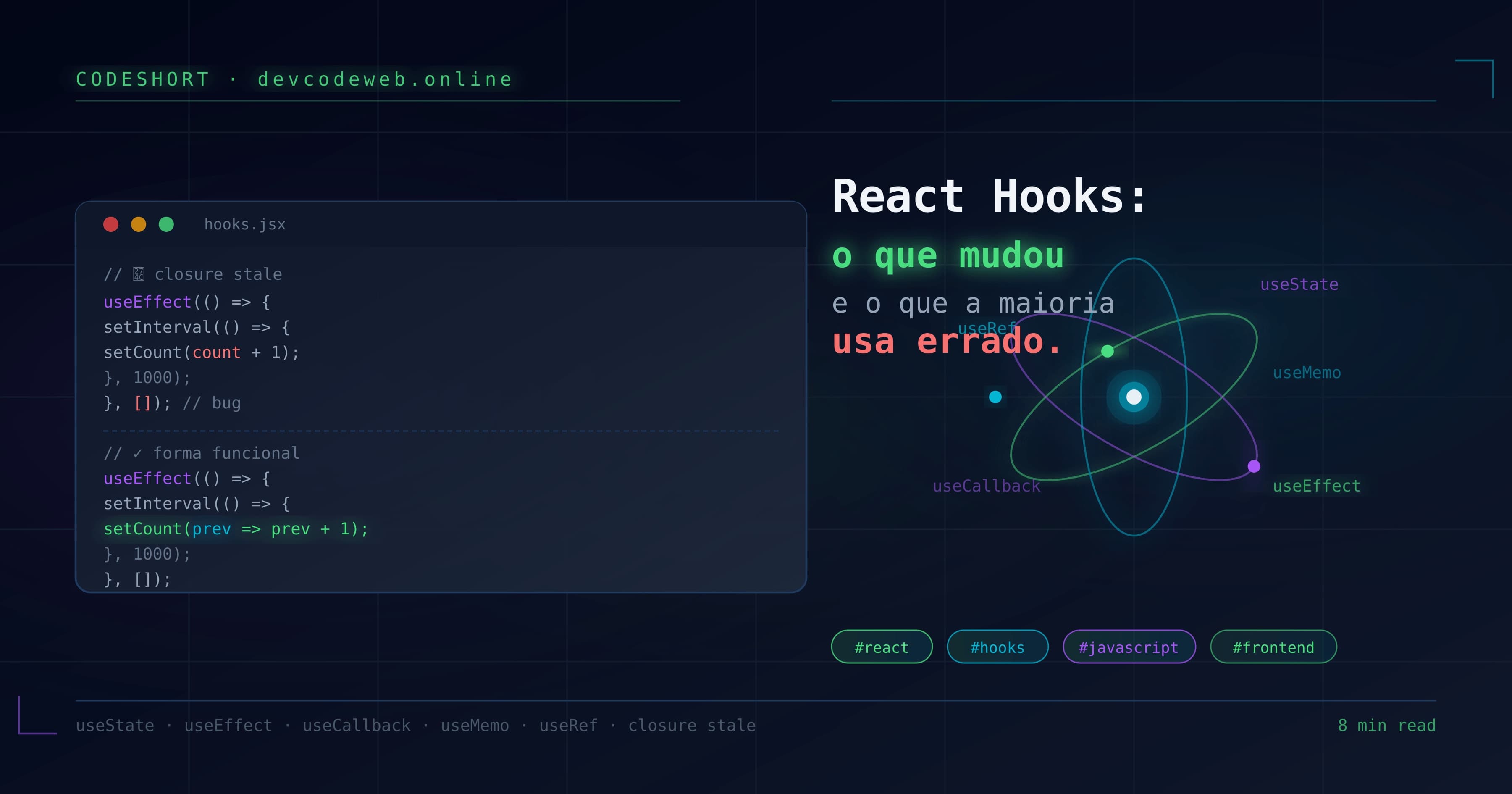Click the cyan electron dot
Viewport: 1512px width, 794px height.
click(x=995, y=397)
